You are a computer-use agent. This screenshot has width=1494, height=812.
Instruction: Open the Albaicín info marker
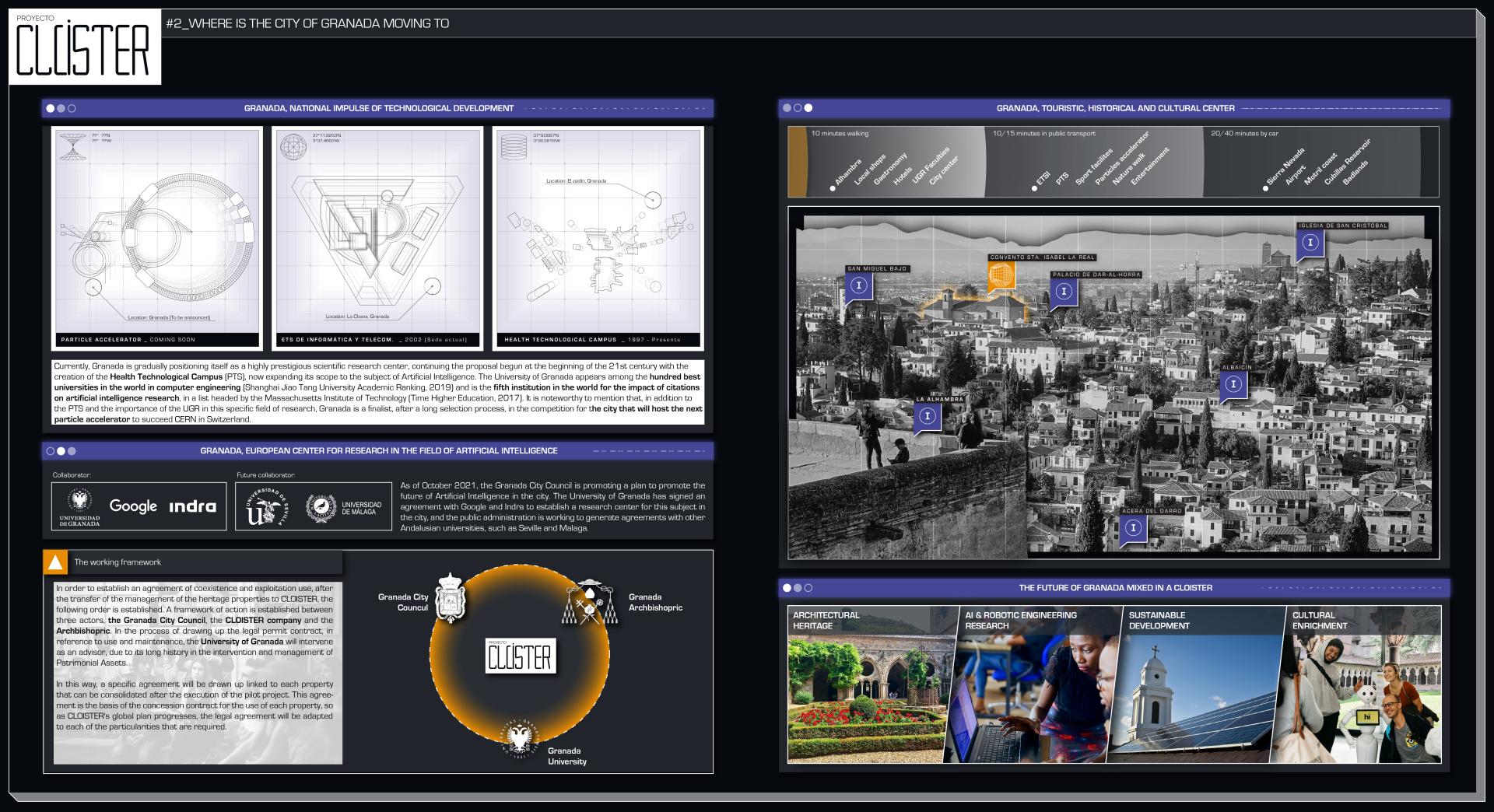1233,384
